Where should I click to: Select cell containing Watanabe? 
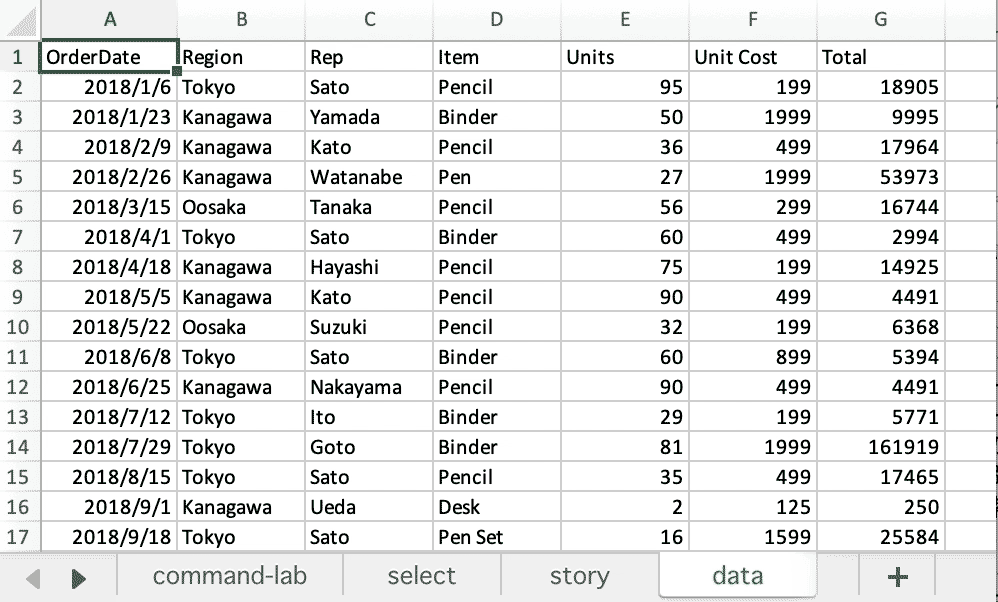pyautogui.click(x=369, y=177)
